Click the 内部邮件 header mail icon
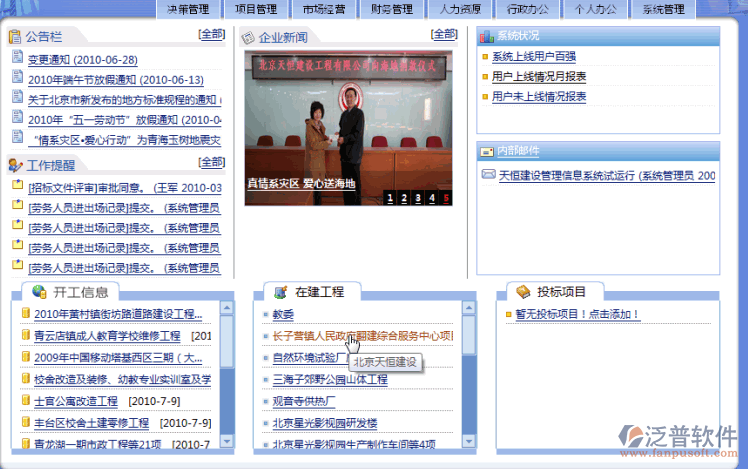The height and width of the screenshot is (469, 748). point(487,152)
